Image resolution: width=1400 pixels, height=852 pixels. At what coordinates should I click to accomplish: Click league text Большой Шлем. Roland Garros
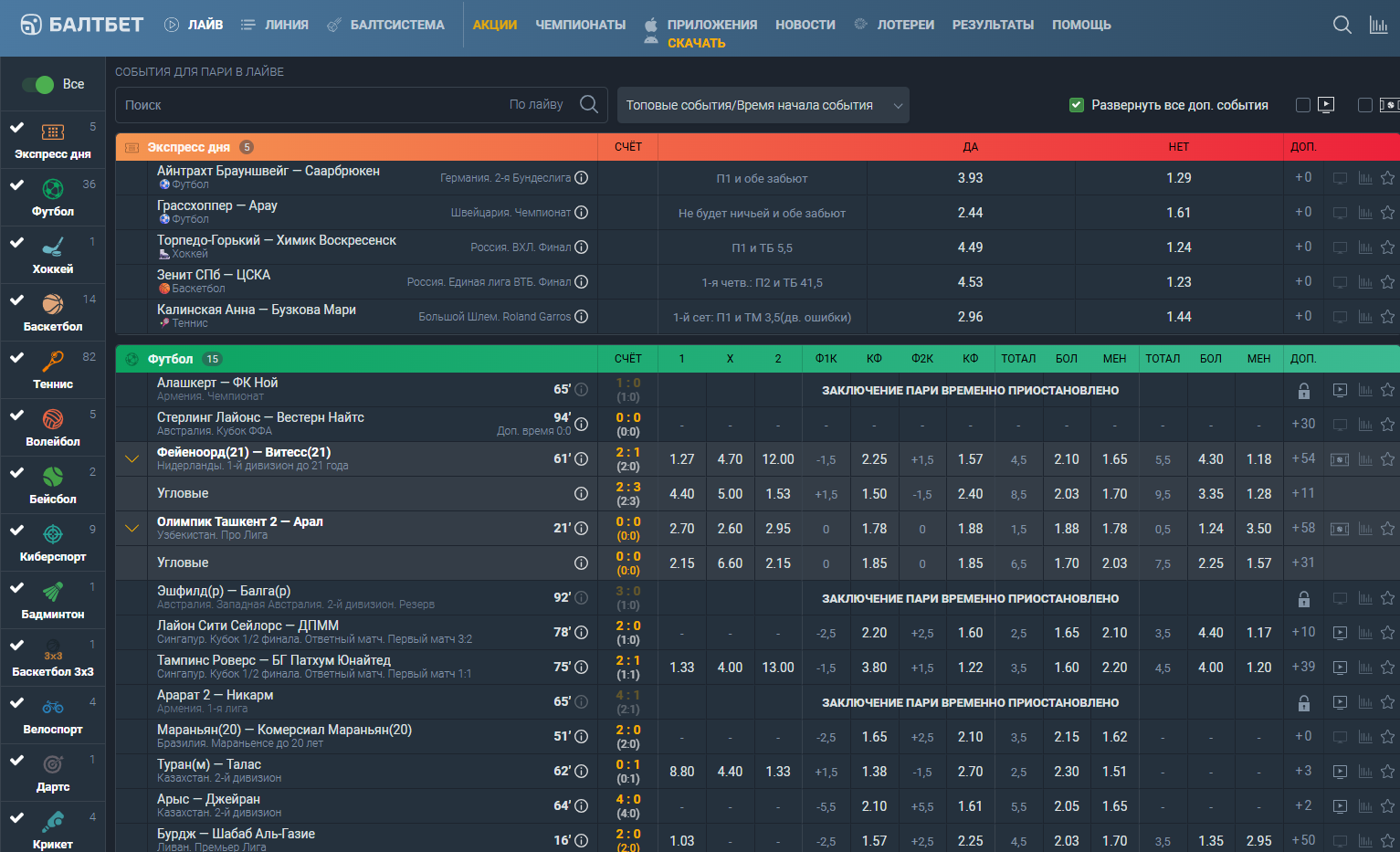(x=495, y=317)
